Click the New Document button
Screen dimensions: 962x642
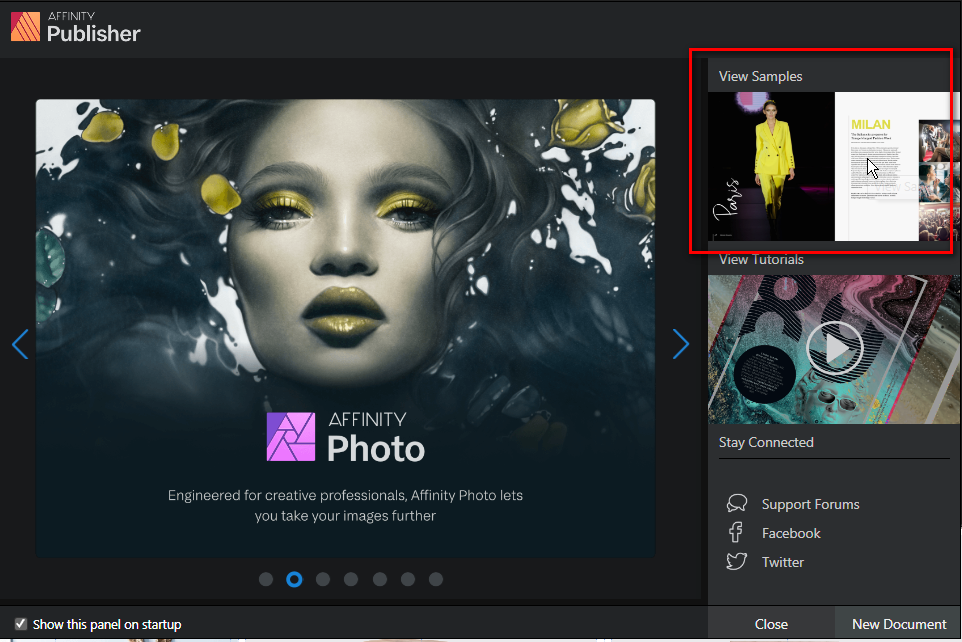coord(899,624)
